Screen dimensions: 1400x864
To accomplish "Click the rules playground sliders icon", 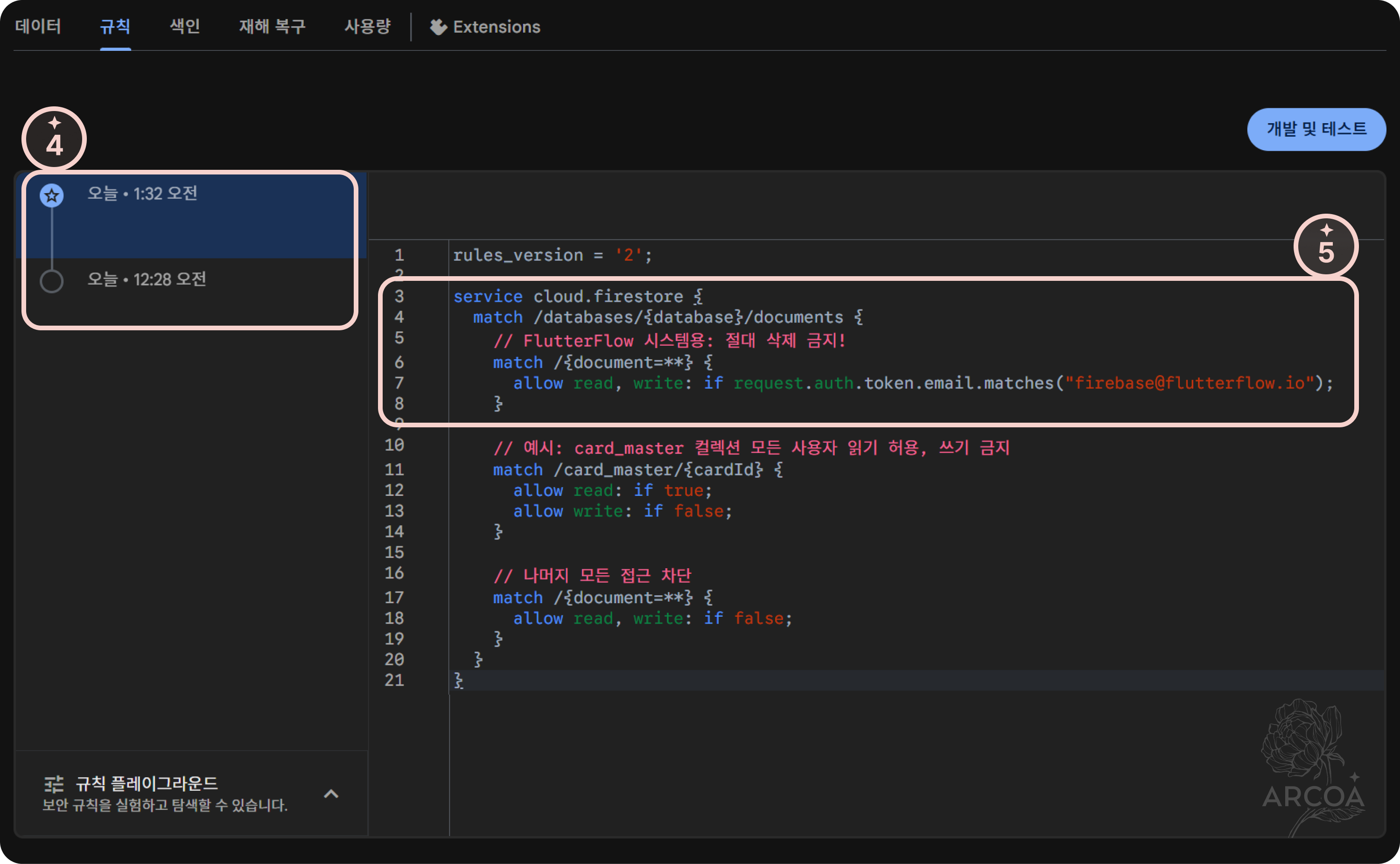I will pyautogui.click(x=54, y=784).
